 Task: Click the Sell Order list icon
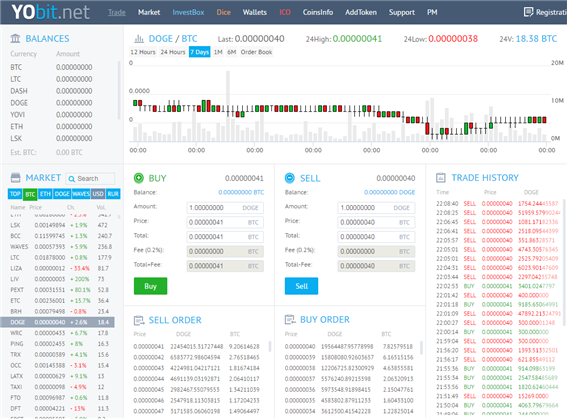[x=139, y=320]
